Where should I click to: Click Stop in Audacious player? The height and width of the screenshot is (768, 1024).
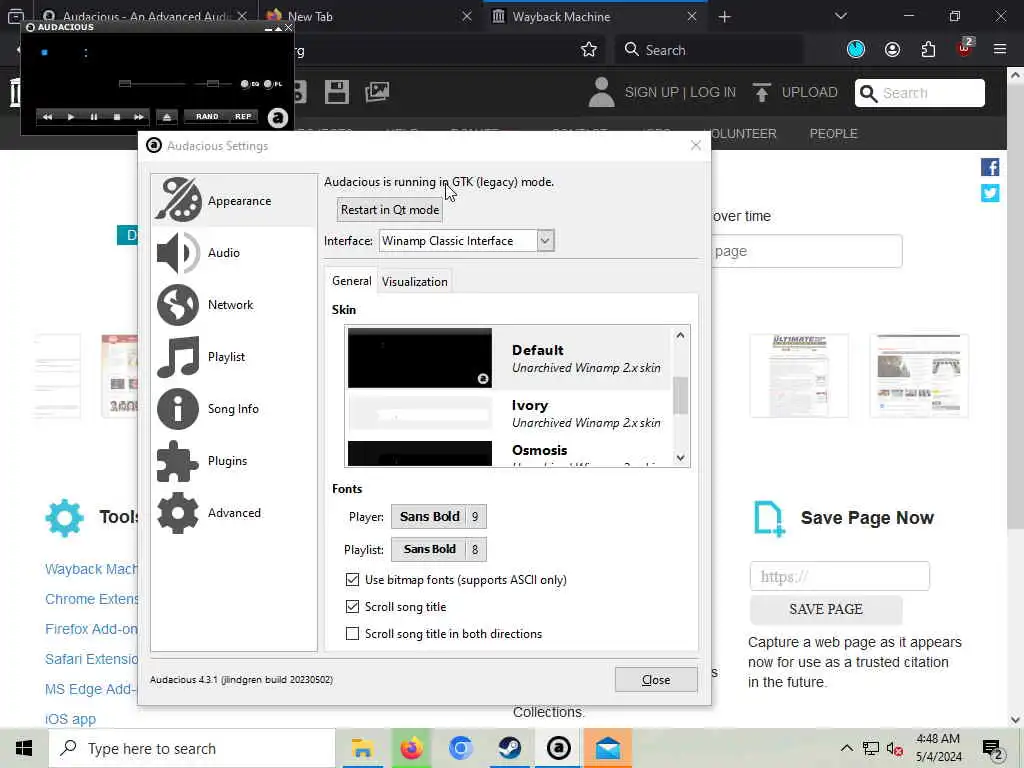coord(116,117)
